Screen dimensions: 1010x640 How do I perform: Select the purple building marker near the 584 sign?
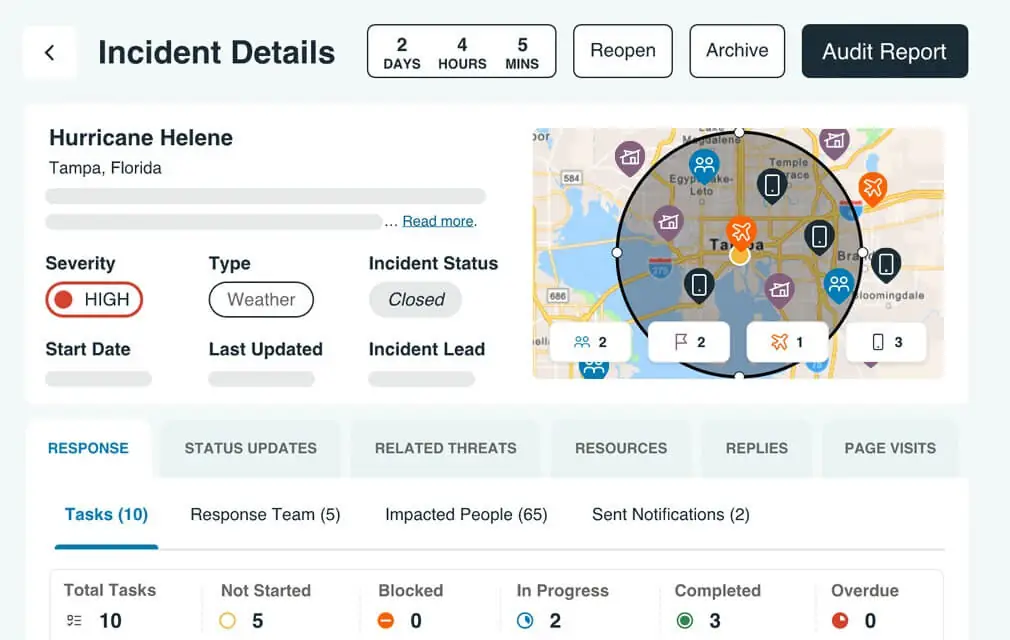coord(630,158)
